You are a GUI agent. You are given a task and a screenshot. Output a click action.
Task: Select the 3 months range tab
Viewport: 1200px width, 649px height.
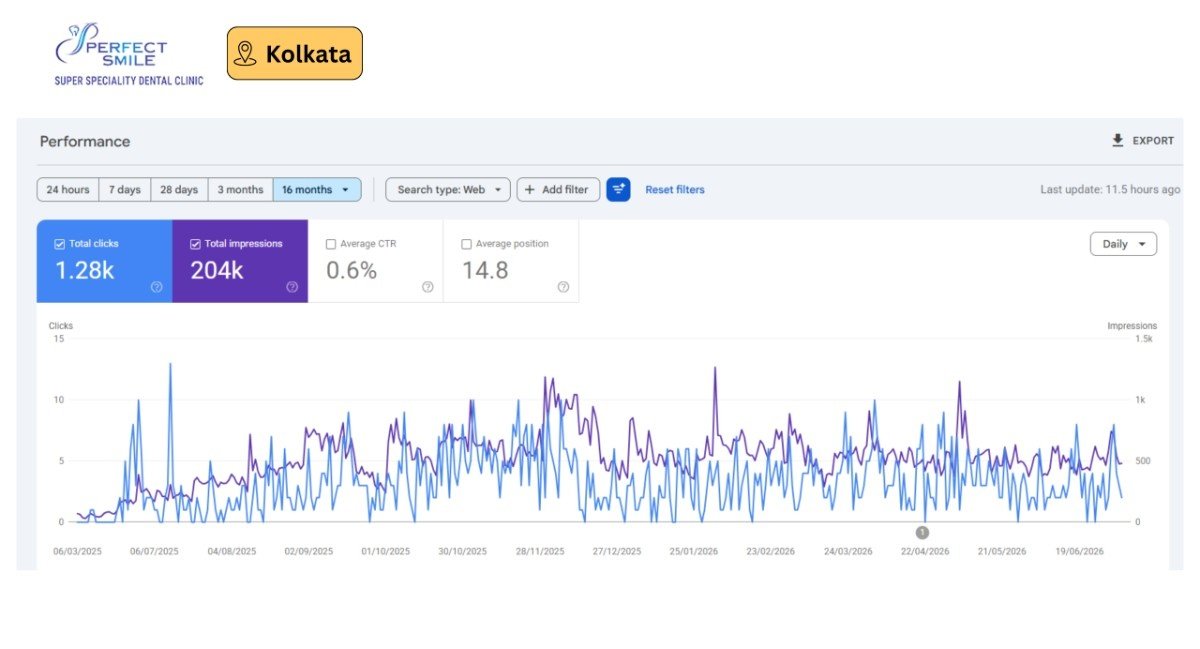pyautogui.click(x=240, y=190)
